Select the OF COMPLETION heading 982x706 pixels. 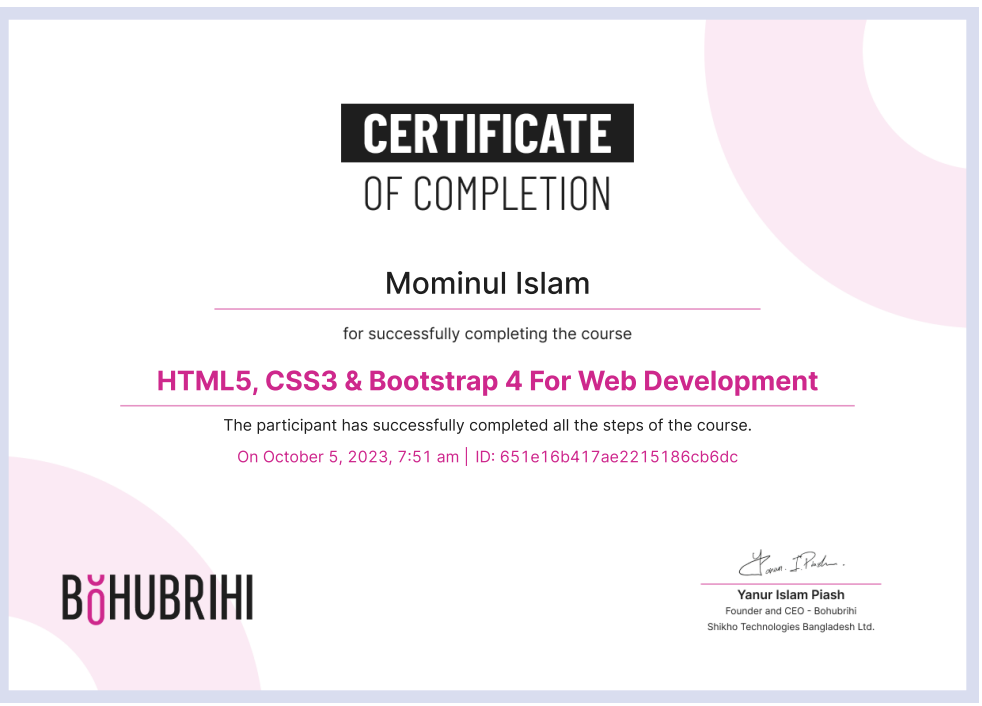tap(487, 193)
